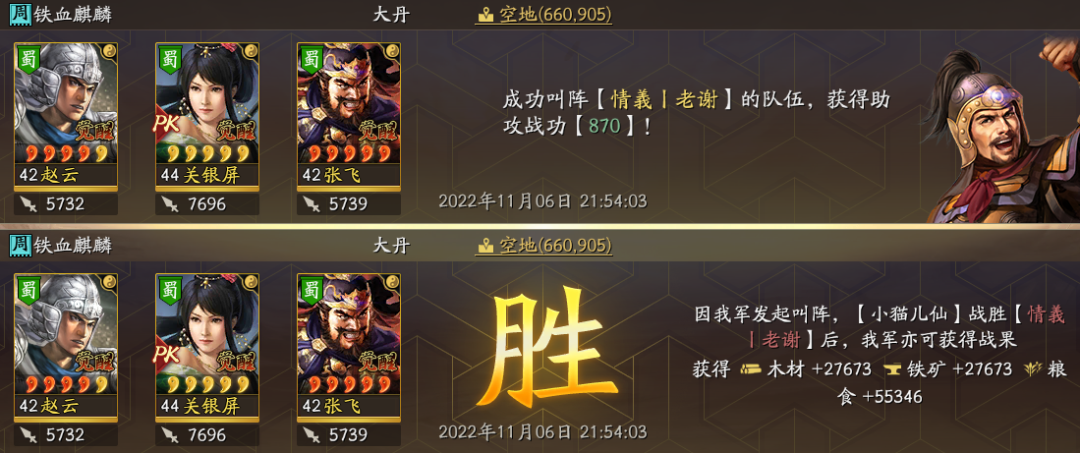
Task: Click the 周 alliance badge in bottom report
Action: click(21, 245)
